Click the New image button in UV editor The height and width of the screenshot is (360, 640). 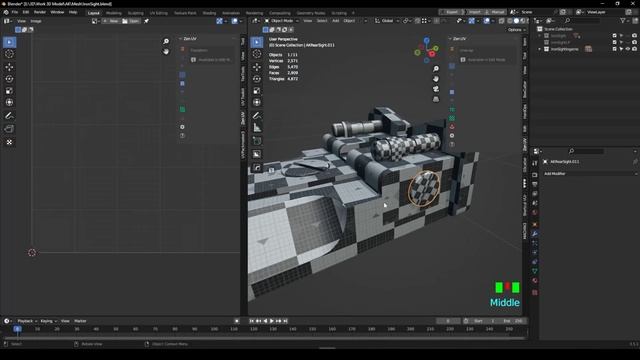pyautogui.click(x=111, y=21)
